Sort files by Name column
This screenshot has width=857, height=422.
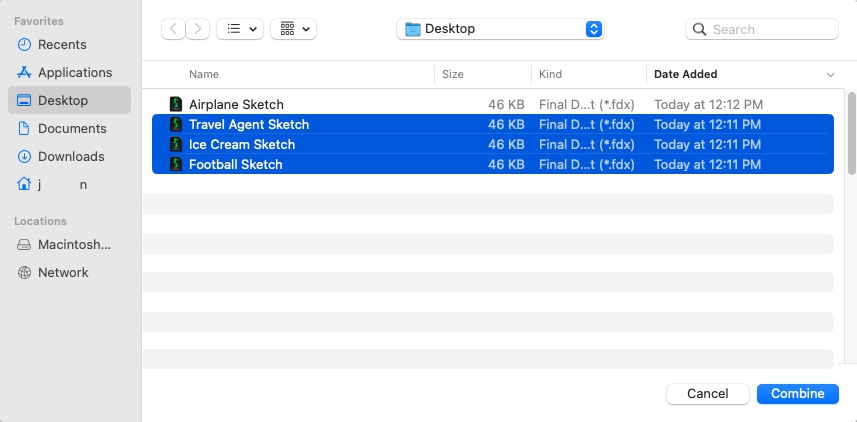(x=204, y=74)
